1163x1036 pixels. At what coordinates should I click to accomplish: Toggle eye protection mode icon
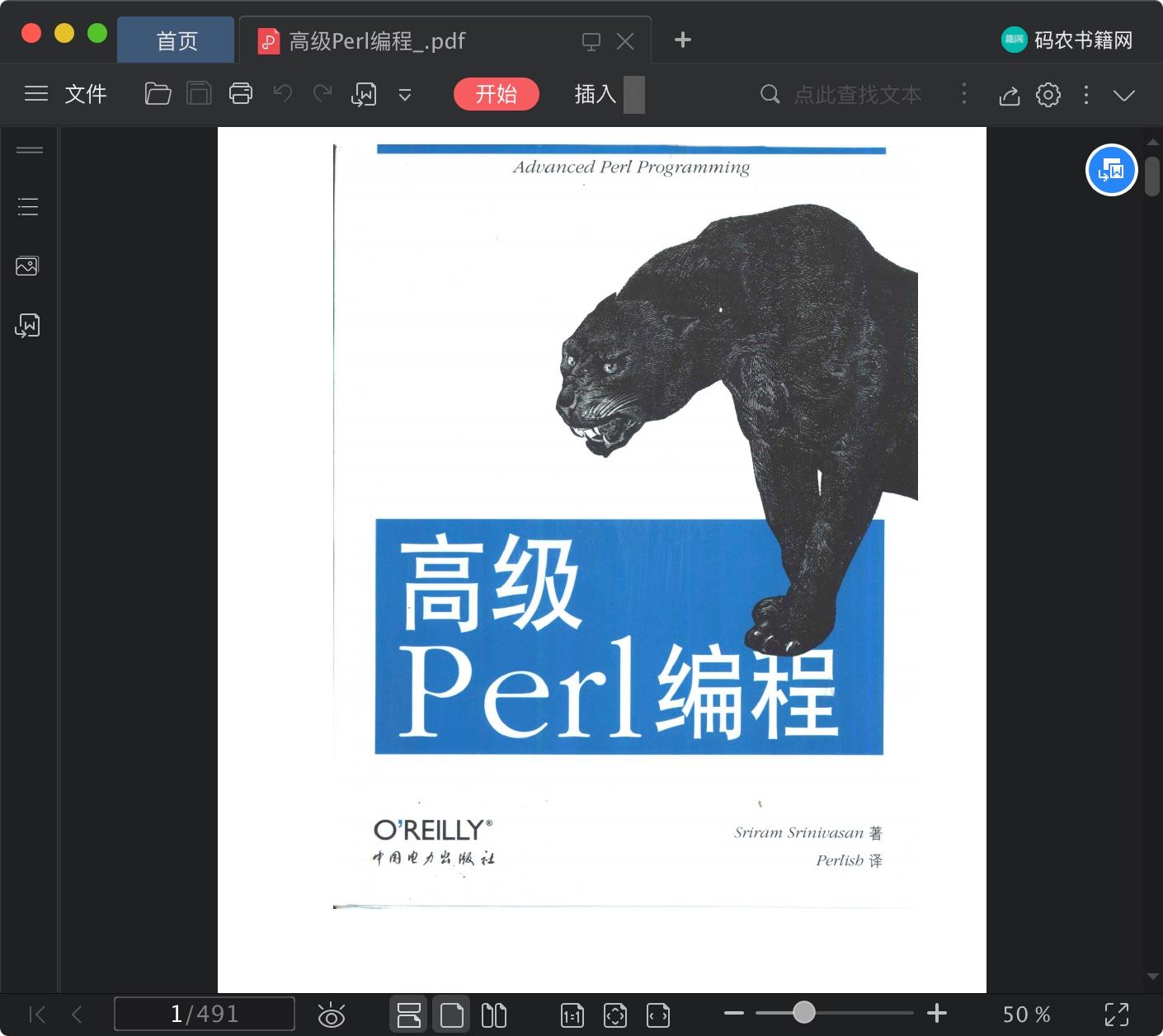[x=332, y=1015]
